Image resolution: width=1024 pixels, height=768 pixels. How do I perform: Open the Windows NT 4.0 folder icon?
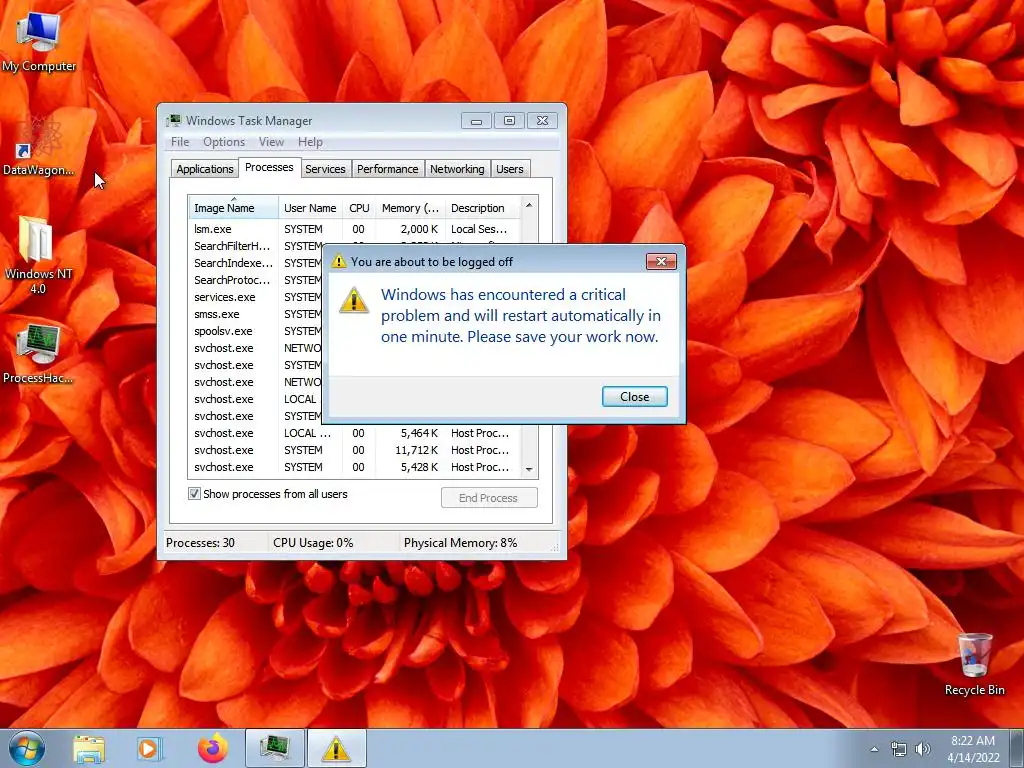click(38, 256)
